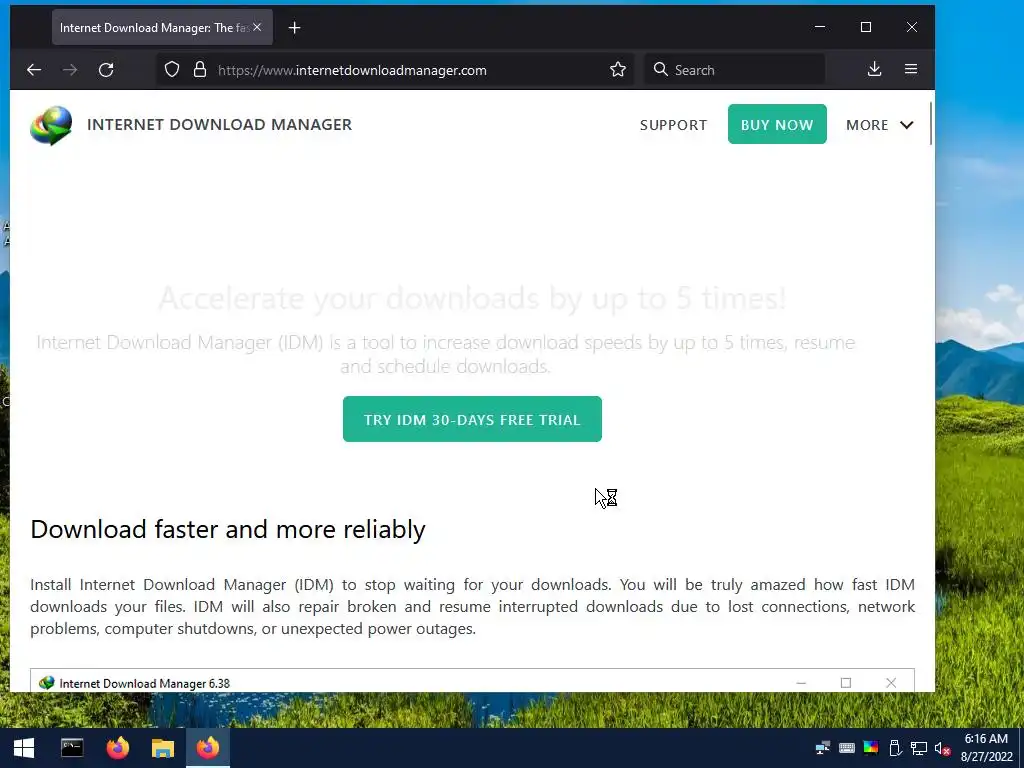This screenshot has width=1024, height=768.
Task: Launch the first Firefox taskbar icon
Action: 118,748
